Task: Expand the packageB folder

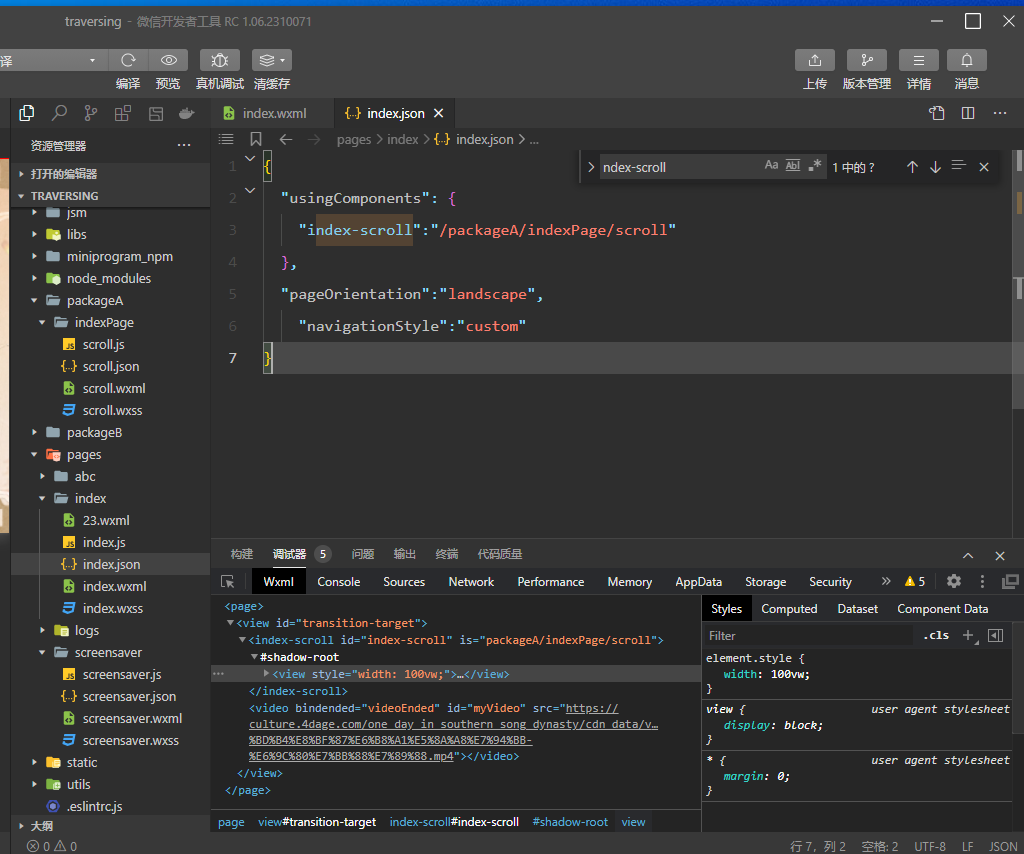Action: pos(94,432)
